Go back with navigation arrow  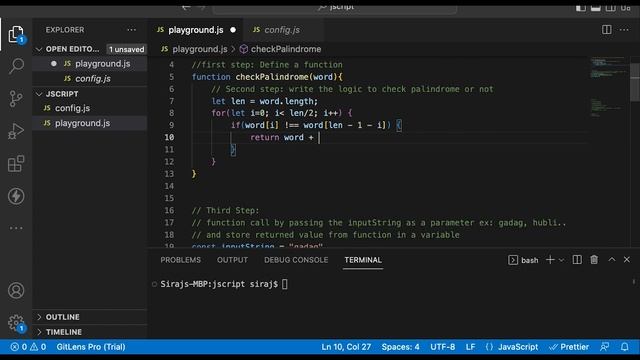[186, 7]
